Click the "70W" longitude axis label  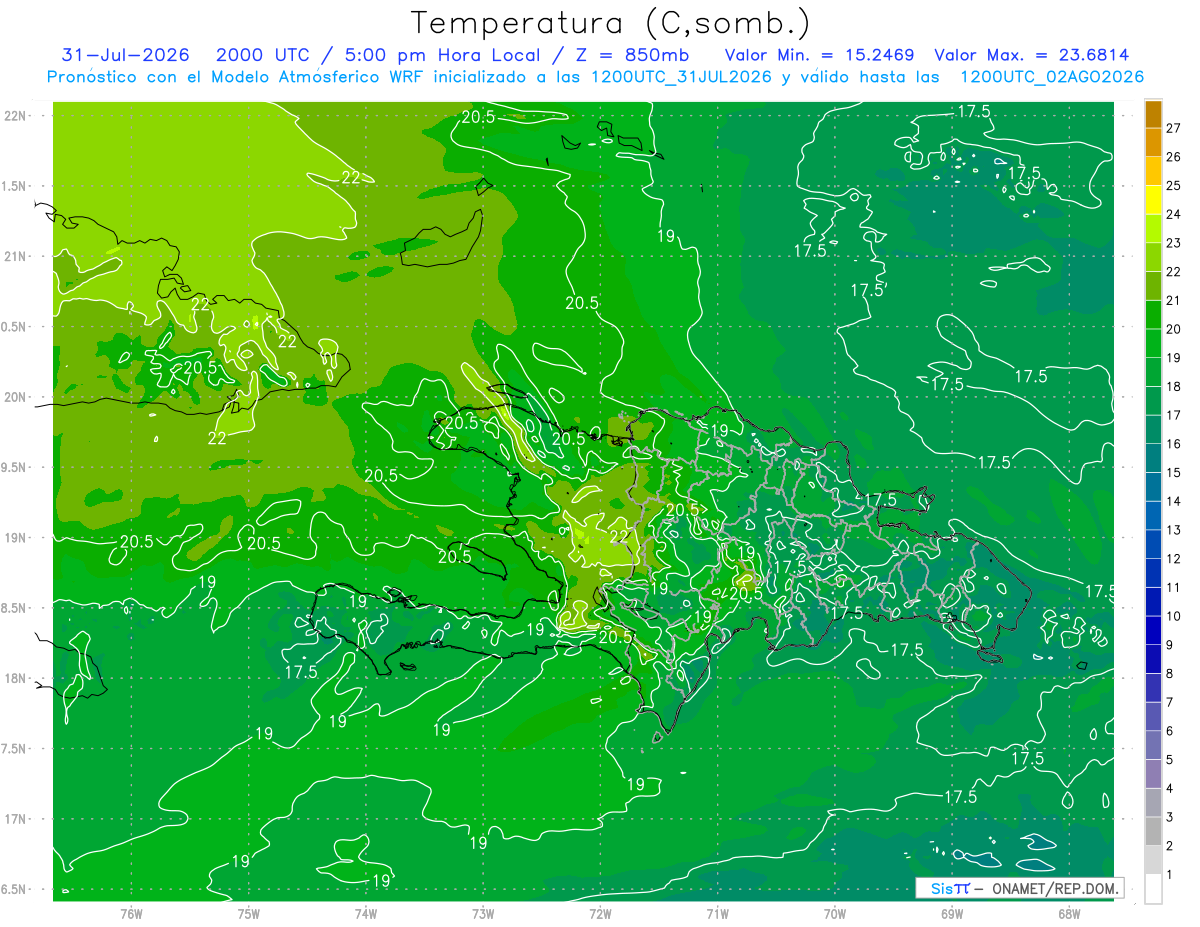(x=835, y=913)
